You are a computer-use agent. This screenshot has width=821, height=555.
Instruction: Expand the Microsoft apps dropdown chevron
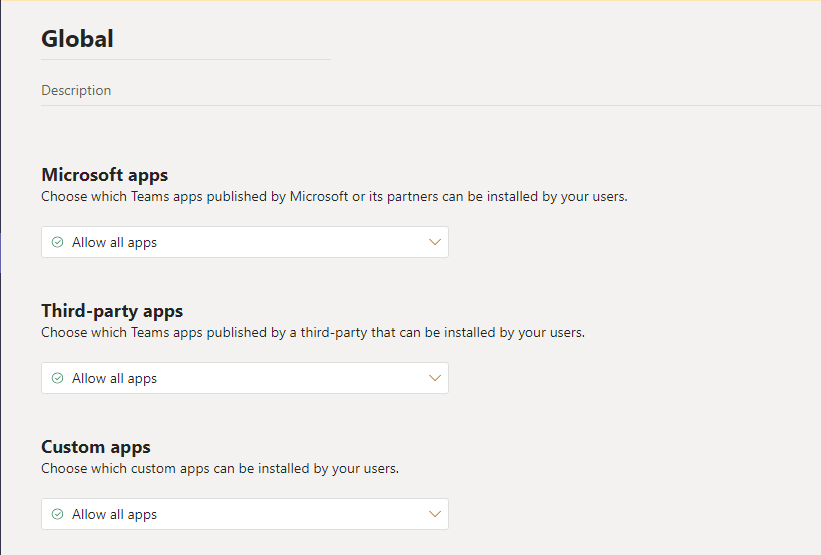point(435,242)
